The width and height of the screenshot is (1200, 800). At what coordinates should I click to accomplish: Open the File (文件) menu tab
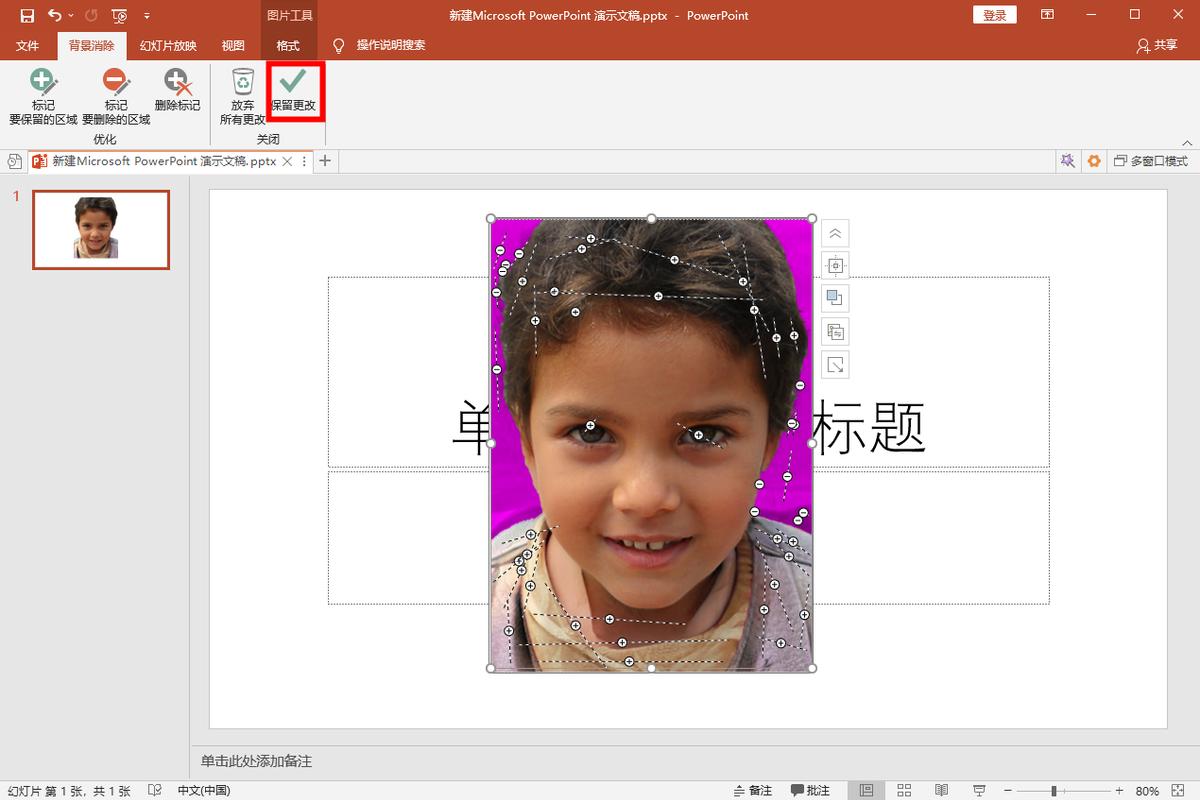(x=27, y=46)
